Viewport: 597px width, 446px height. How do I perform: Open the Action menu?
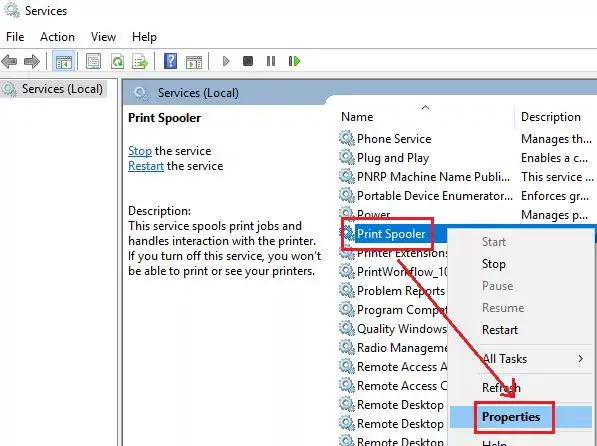(x=57, y=37)
